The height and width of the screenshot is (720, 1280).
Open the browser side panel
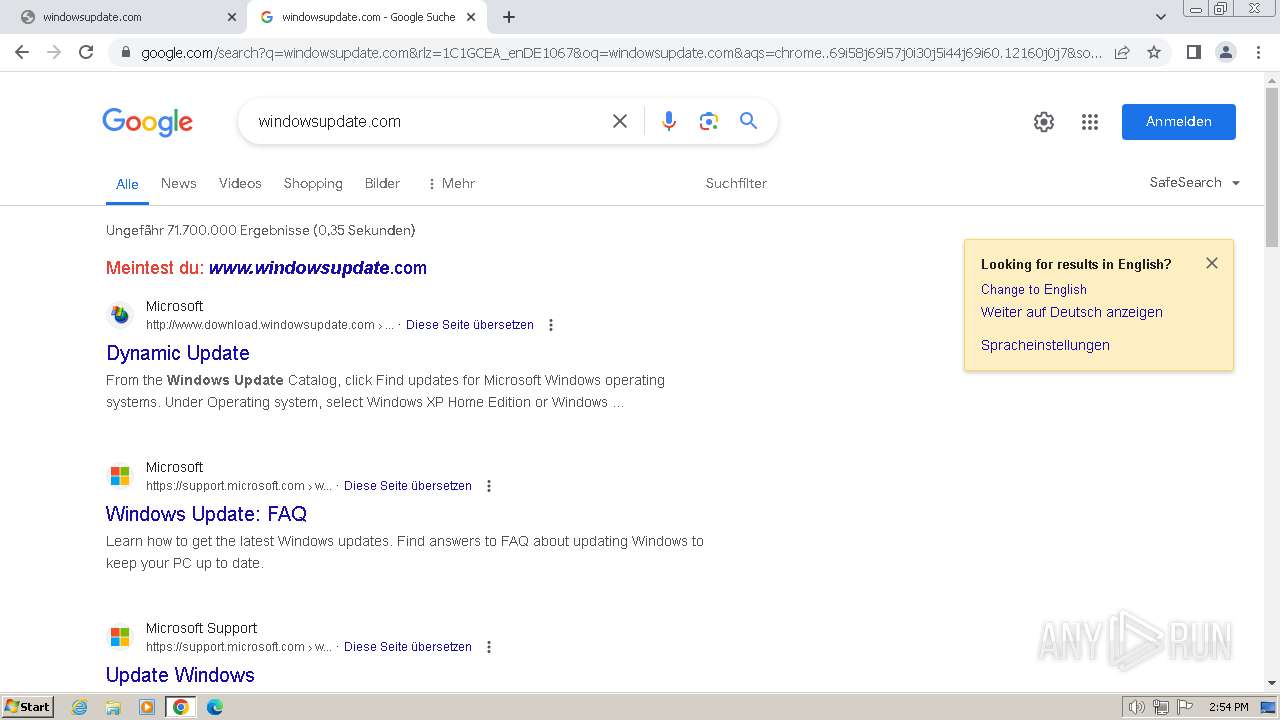1193,52
